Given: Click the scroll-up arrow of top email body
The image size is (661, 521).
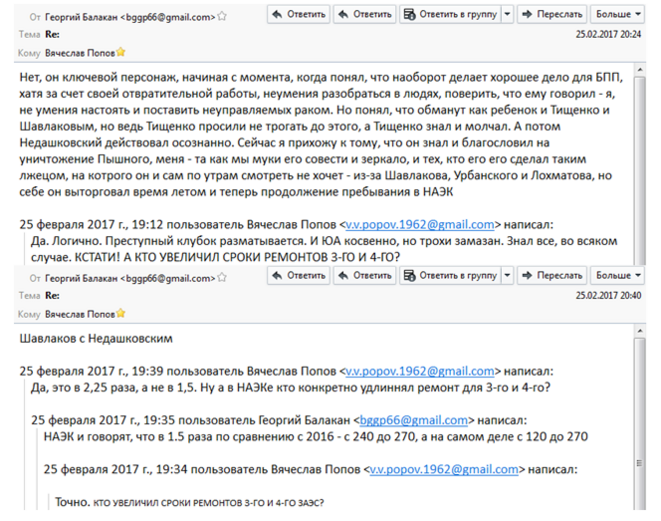Looking at the screenshot, I should [x=640, y=70].
